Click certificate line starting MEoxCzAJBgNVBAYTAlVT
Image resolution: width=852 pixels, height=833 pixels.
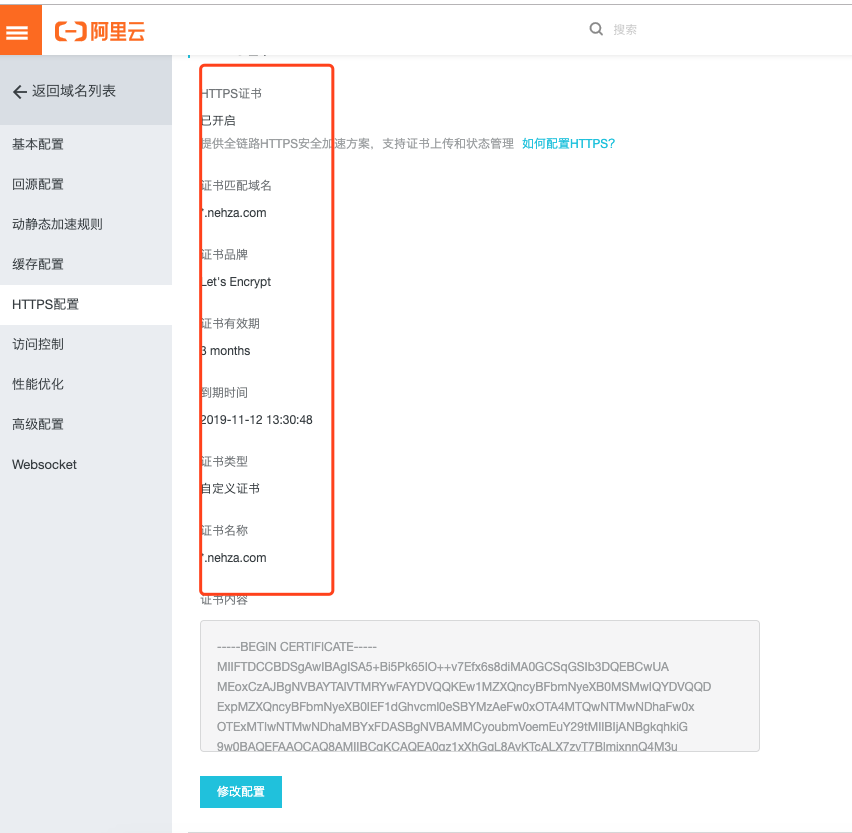click(x=464, y=687)
